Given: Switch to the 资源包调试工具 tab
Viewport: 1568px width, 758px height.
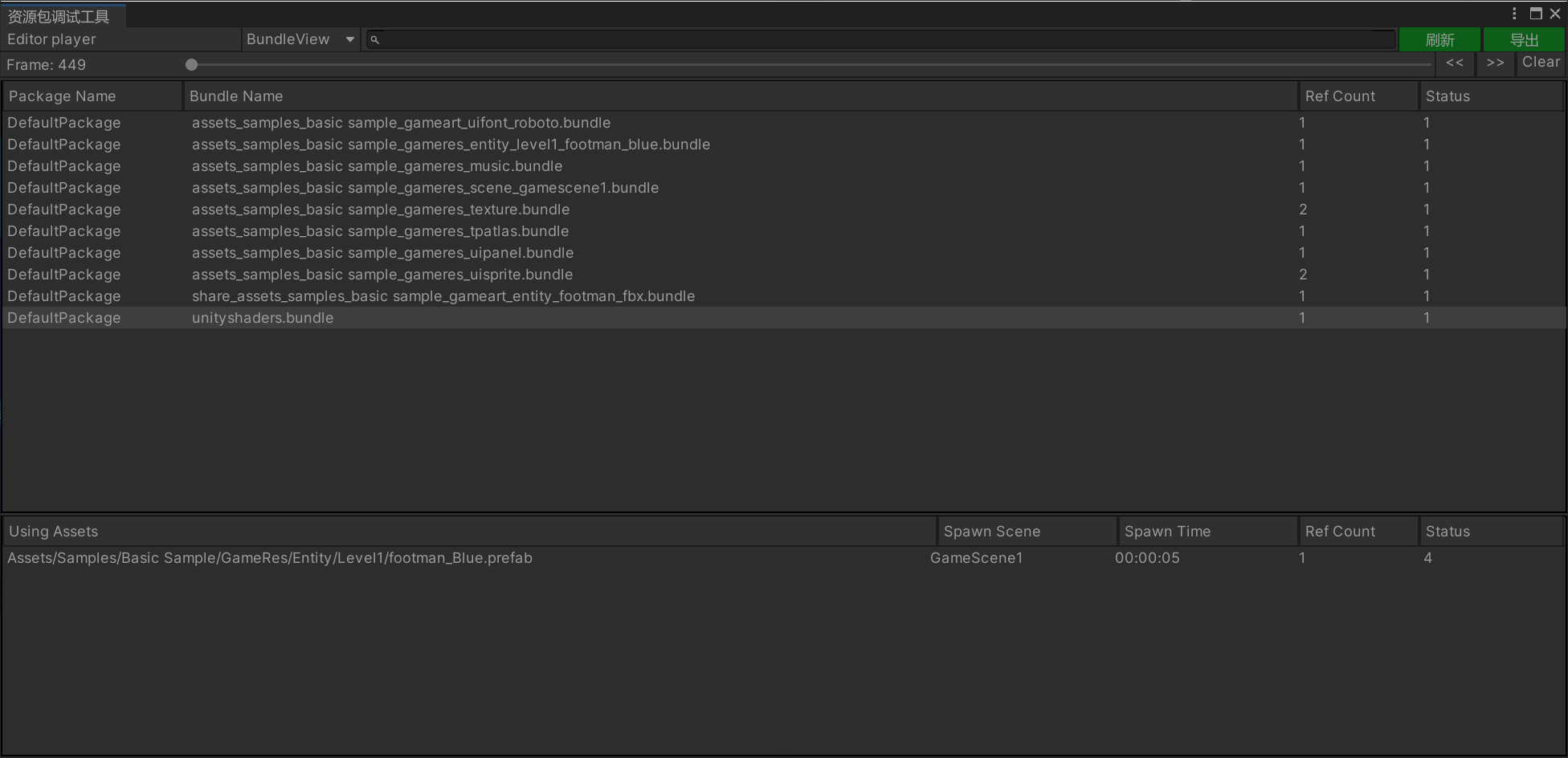Looking at the screenshot, I should tap(59, 16).
